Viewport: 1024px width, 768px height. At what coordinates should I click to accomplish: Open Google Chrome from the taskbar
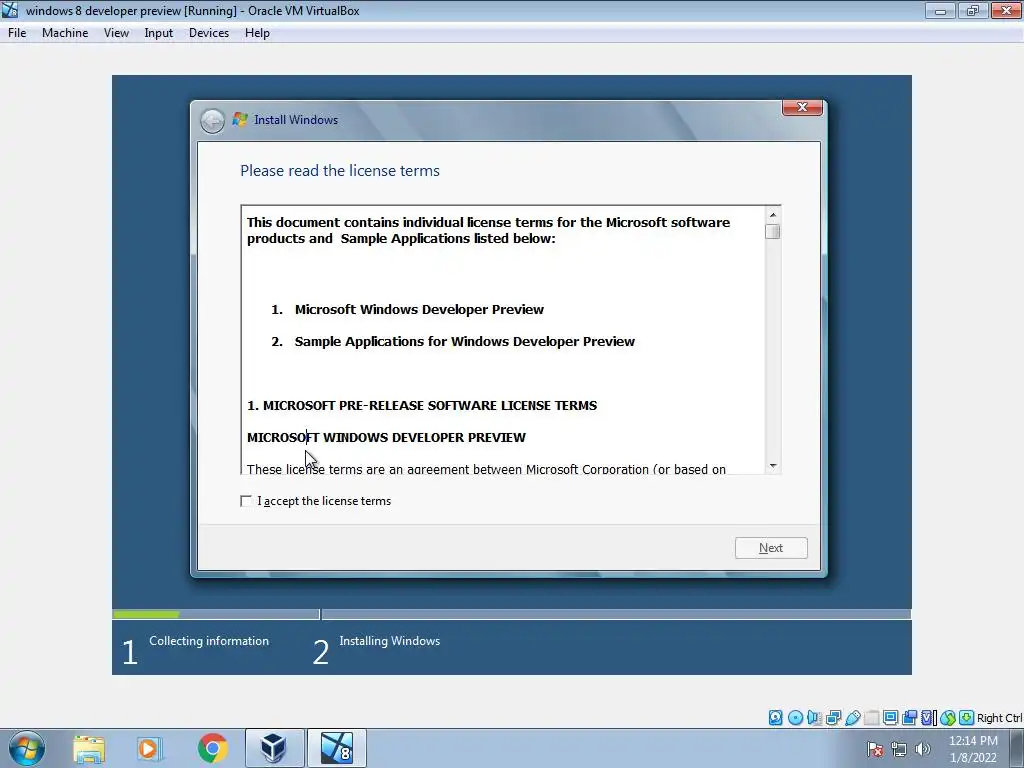[212, 748]
